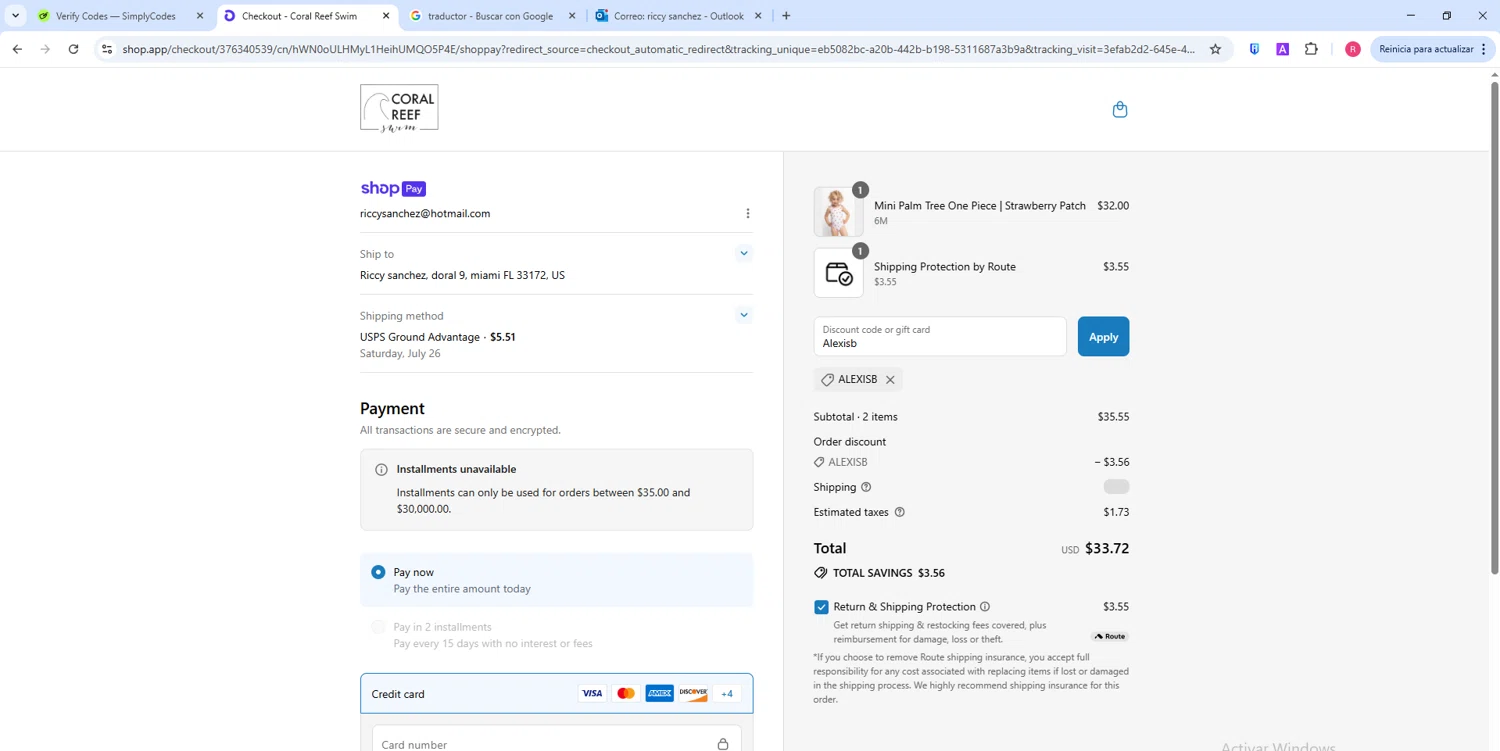Click the lock icon in the Card number field
The image size is (1500, 751).
[x=723, y=744]
